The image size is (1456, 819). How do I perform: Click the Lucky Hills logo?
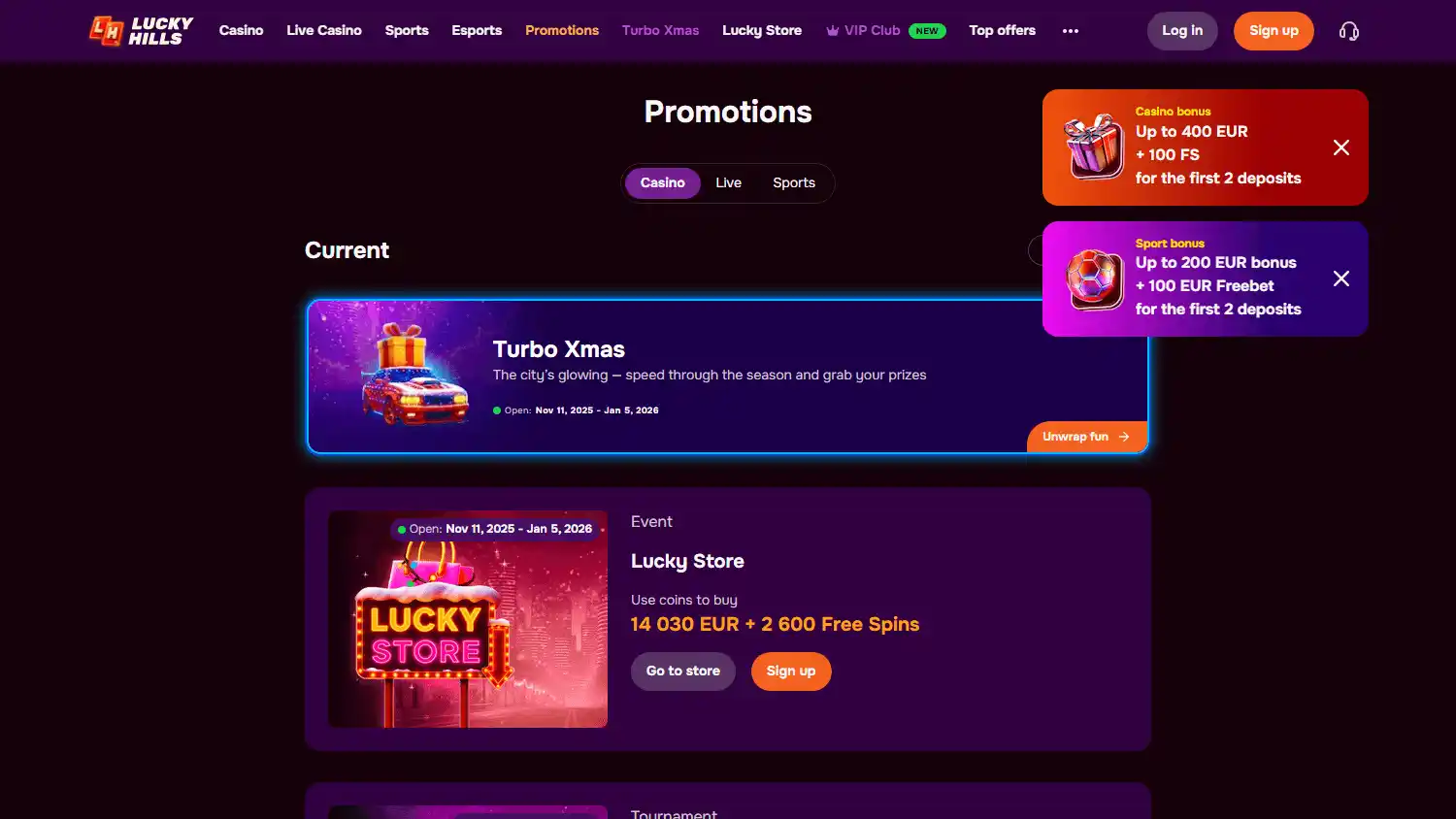tap(142, 31)
